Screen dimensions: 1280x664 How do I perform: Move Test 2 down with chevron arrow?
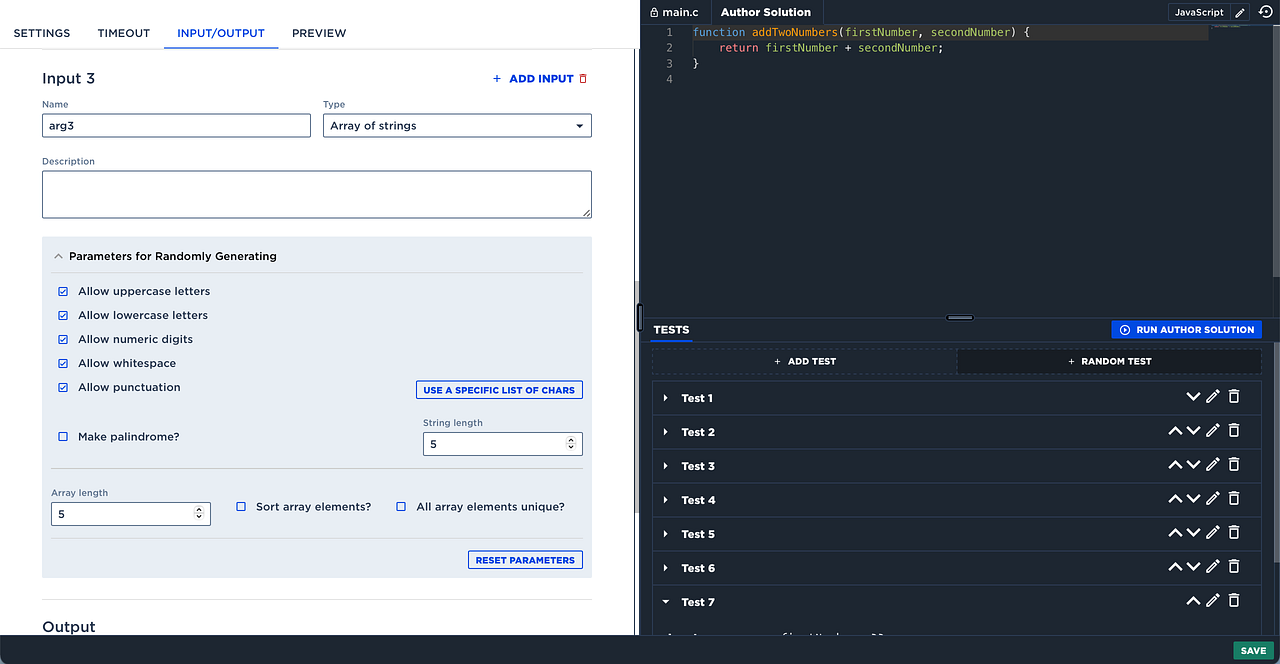pyautogui.click(x=1193, y=431)
